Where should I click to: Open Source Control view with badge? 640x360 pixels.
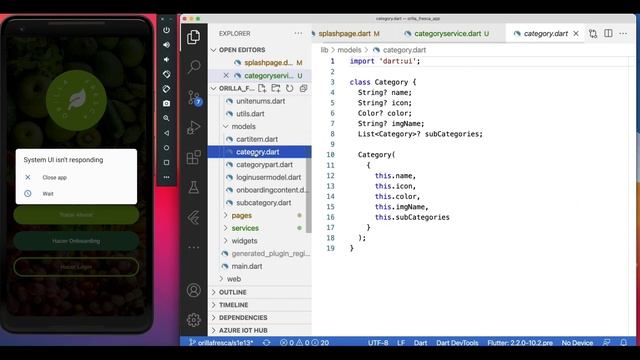click(x=194, y=98)
